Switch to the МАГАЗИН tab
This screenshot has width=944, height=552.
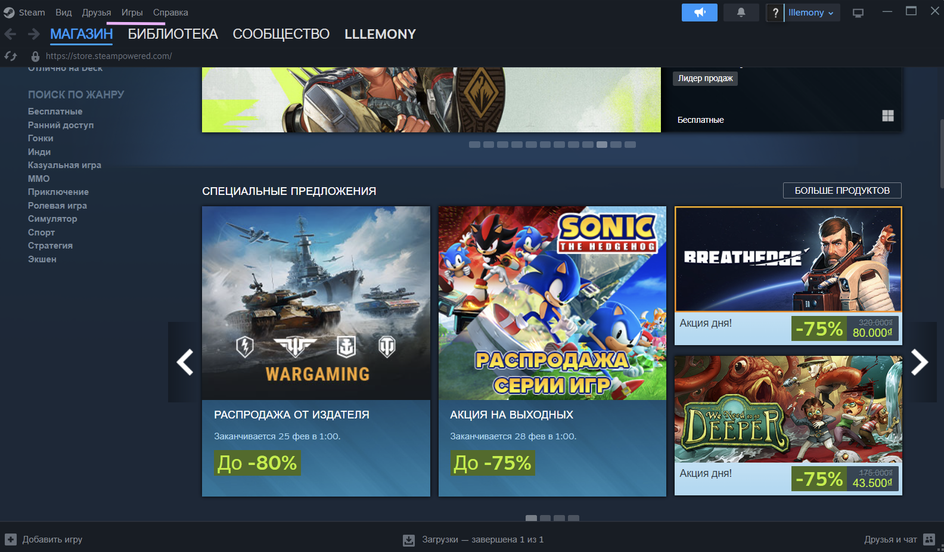point(81,34)
